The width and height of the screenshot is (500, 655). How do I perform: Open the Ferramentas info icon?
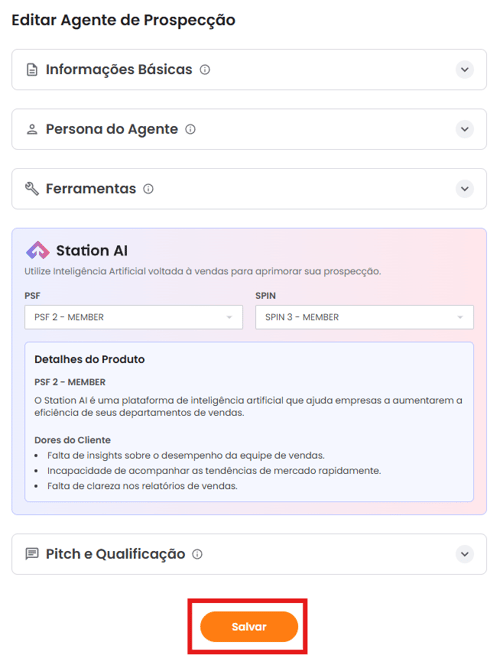148,189
